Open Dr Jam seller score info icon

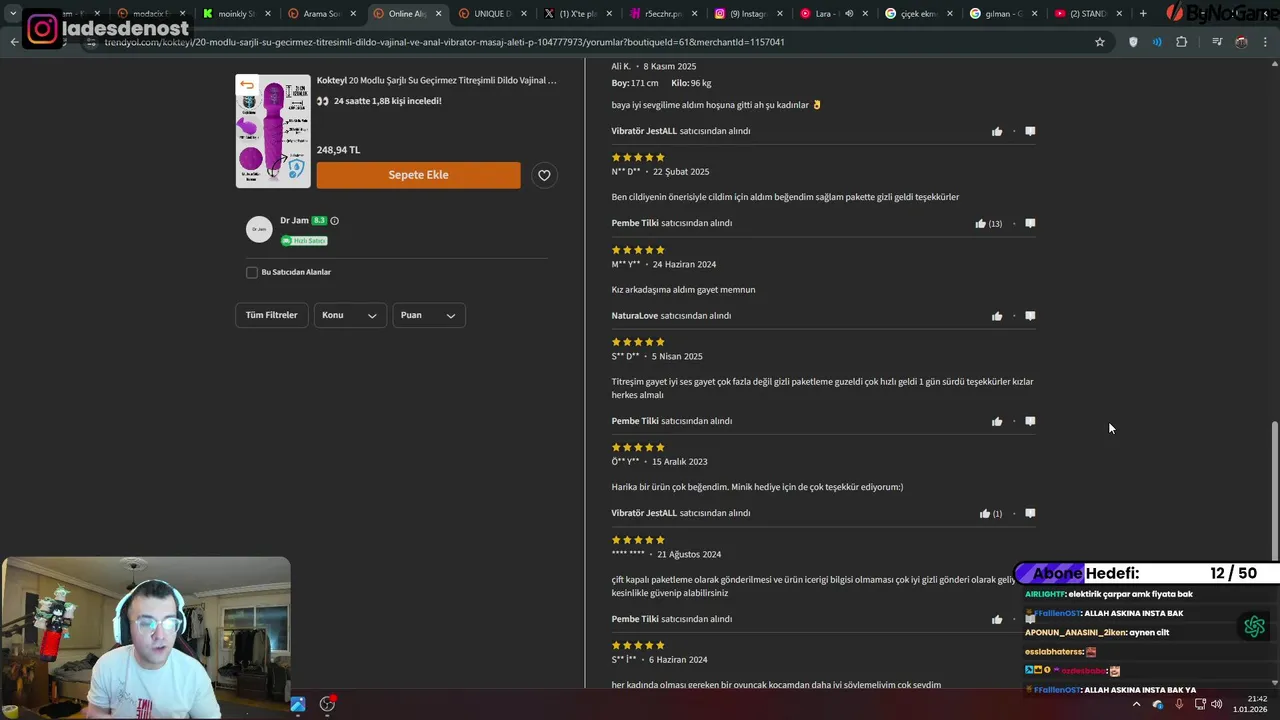click(x=334, y=221)
